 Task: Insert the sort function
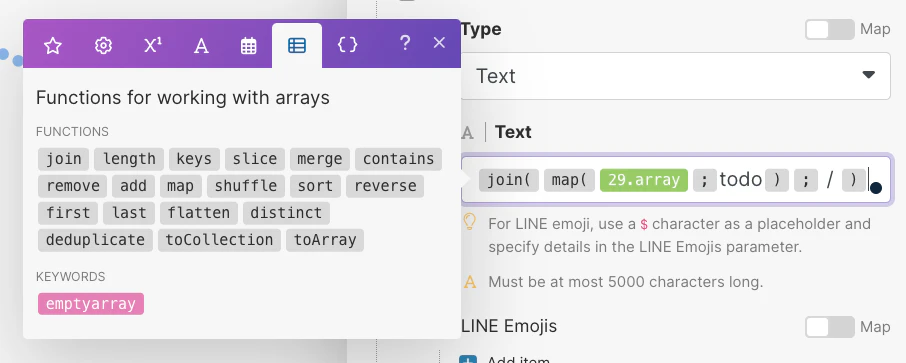tap(315, 186)
